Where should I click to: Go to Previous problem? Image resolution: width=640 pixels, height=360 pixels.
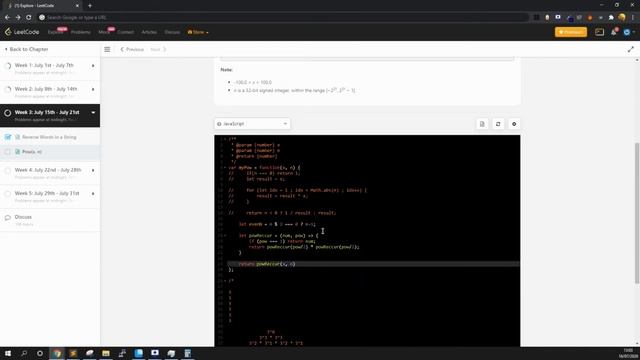pos(132,49)
